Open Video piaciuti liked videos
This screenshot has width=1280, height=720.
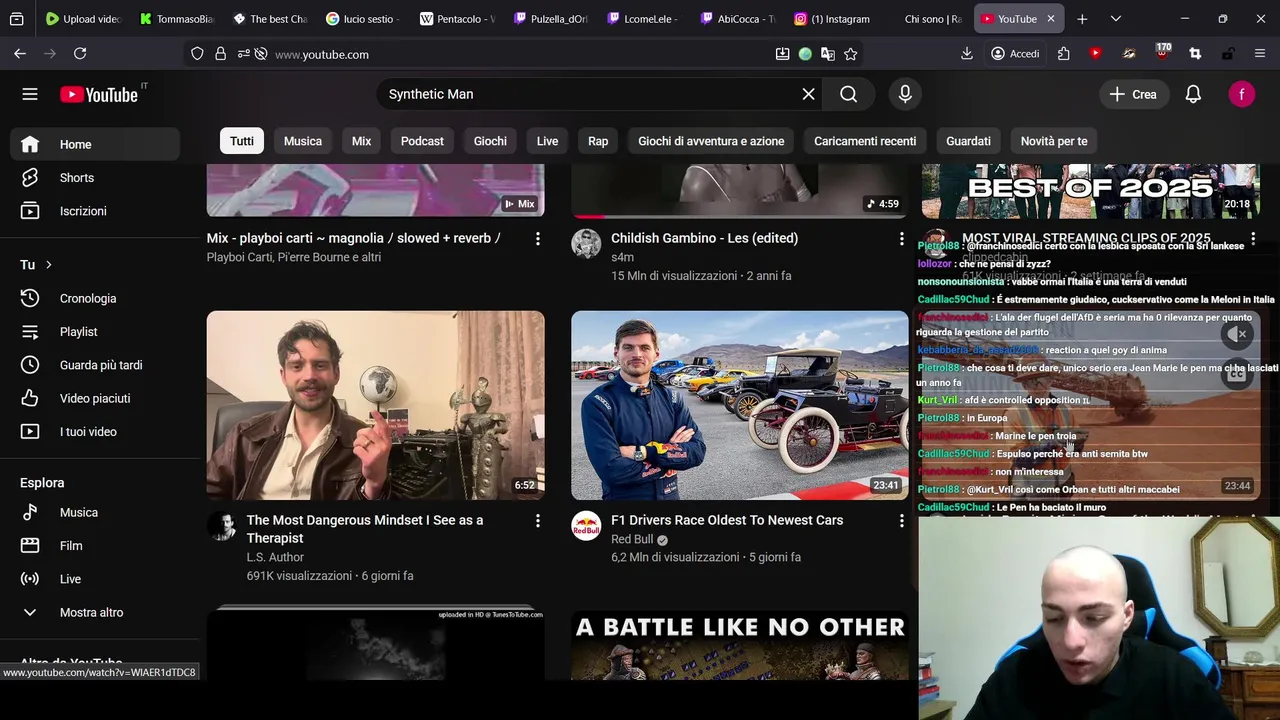[95, 398]
